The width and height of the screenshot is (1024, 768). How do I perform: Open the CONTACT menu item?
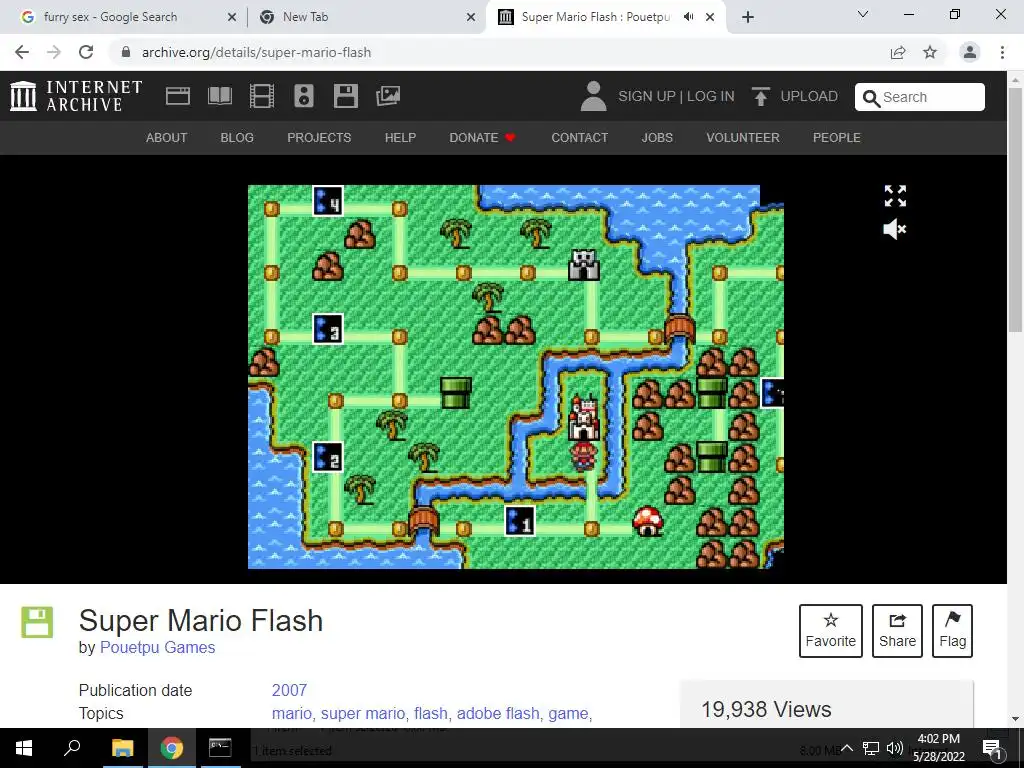click(x=579, y=138)
